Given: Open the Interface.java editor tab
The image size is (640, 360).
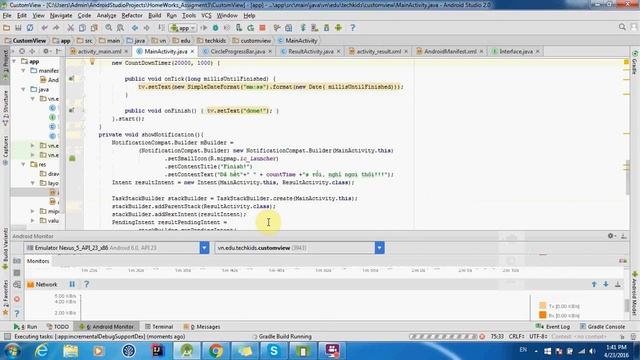Looking at the screenshot, I should (516, 51).
